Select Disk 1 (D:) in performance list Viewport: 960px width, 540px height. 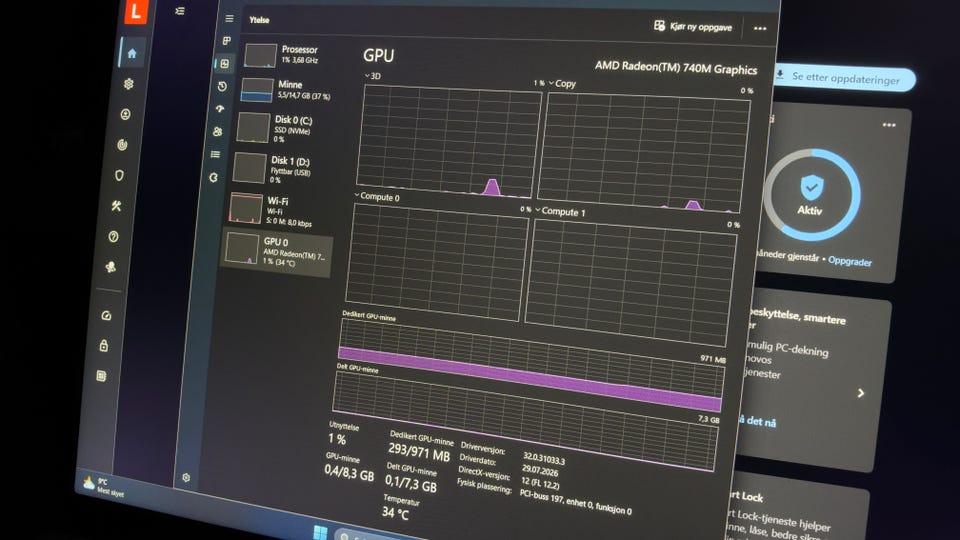click(279, 169)
